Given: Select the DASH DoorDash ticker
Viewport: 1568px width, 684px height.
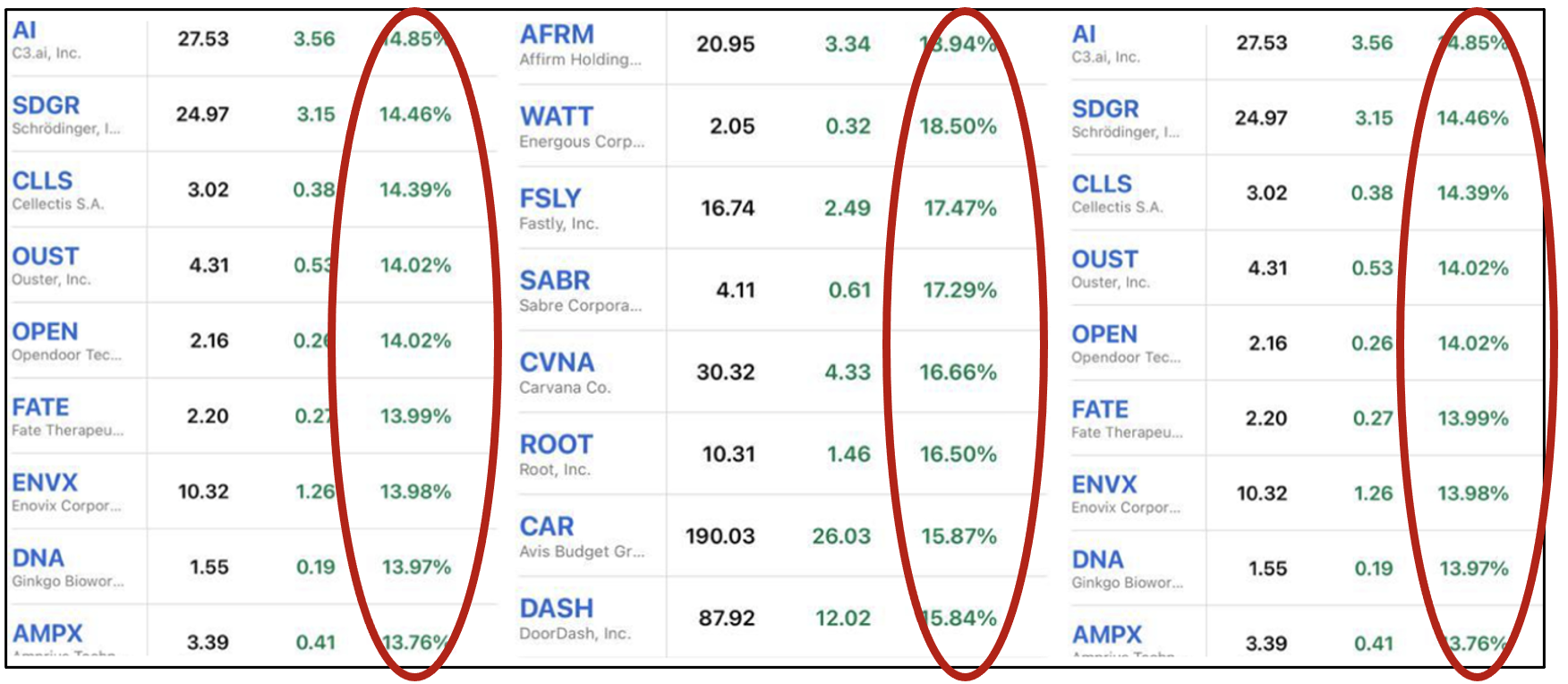Looking at the screenshot, I should tap(557, 608).
